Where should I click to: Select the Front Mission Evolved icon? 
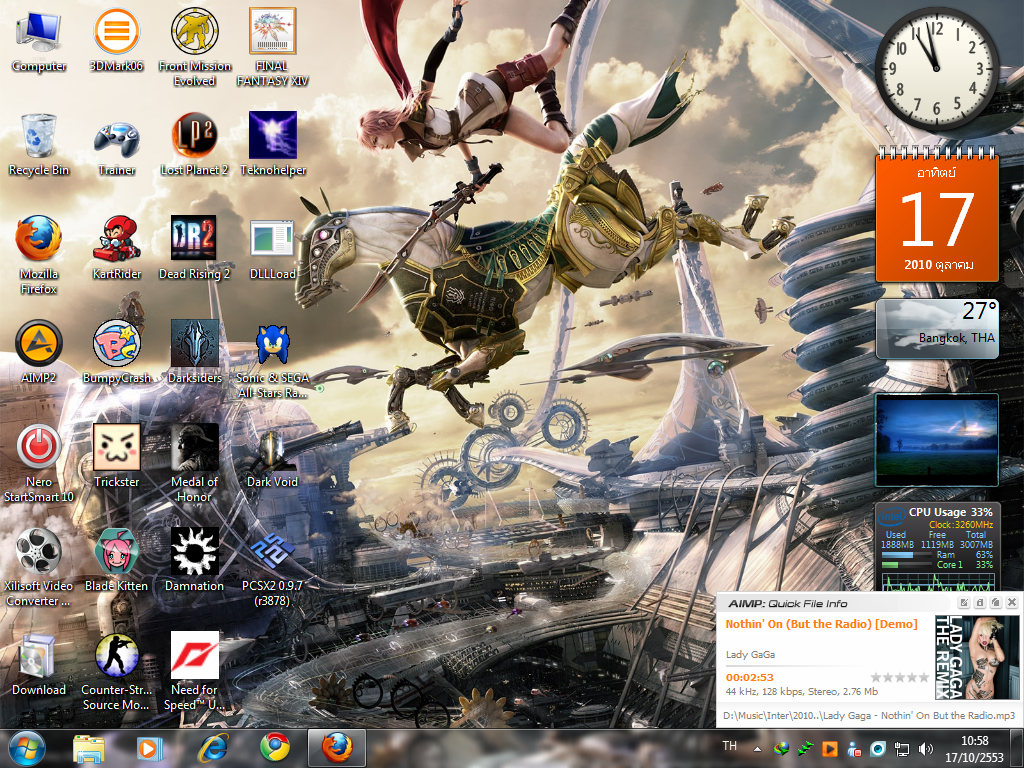coord(195,47)
